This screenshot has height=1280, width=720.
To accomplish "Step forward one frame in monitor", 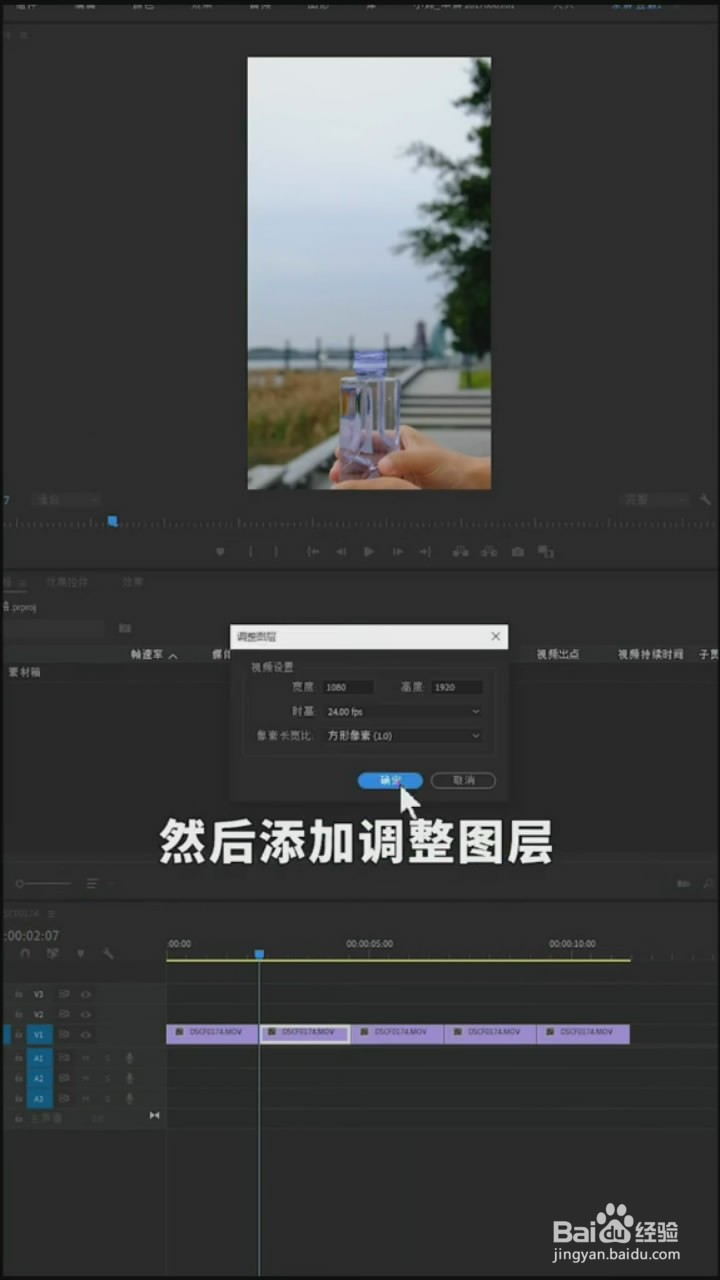I will tap(397, 551).
